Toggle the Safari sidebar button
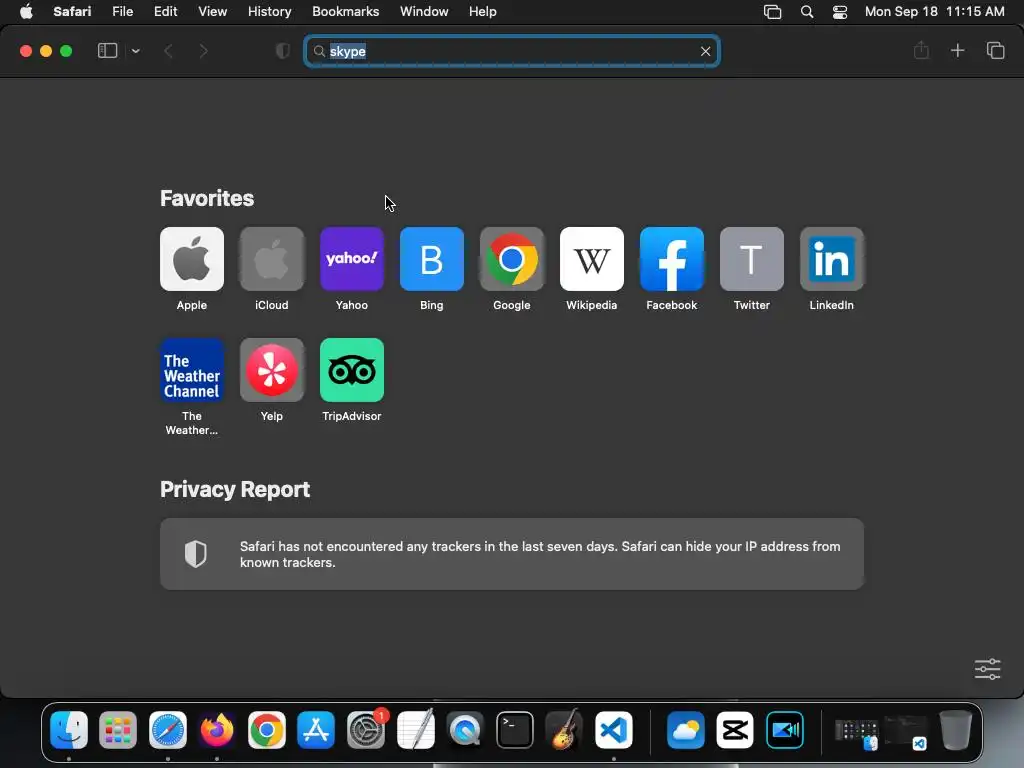This screenshot has width=1024, height=768. click(x=107, y=51)
